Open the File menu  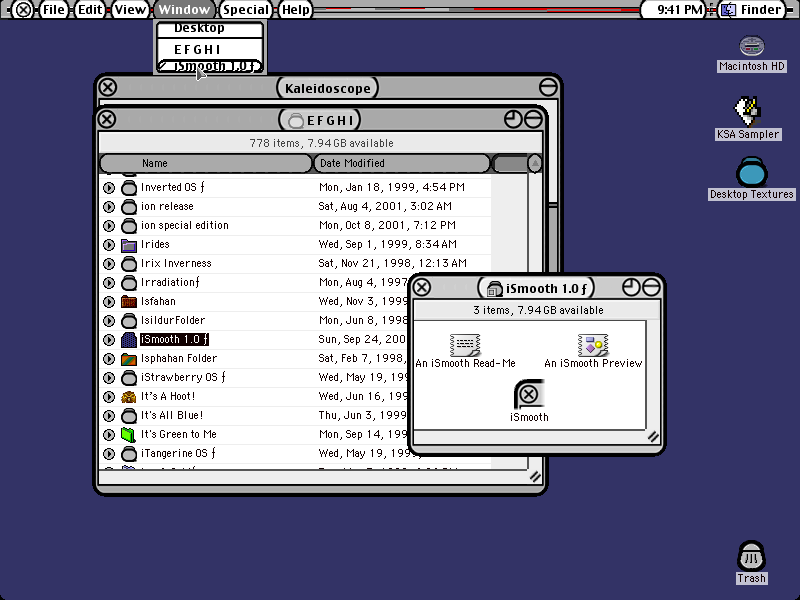point(54,10)
